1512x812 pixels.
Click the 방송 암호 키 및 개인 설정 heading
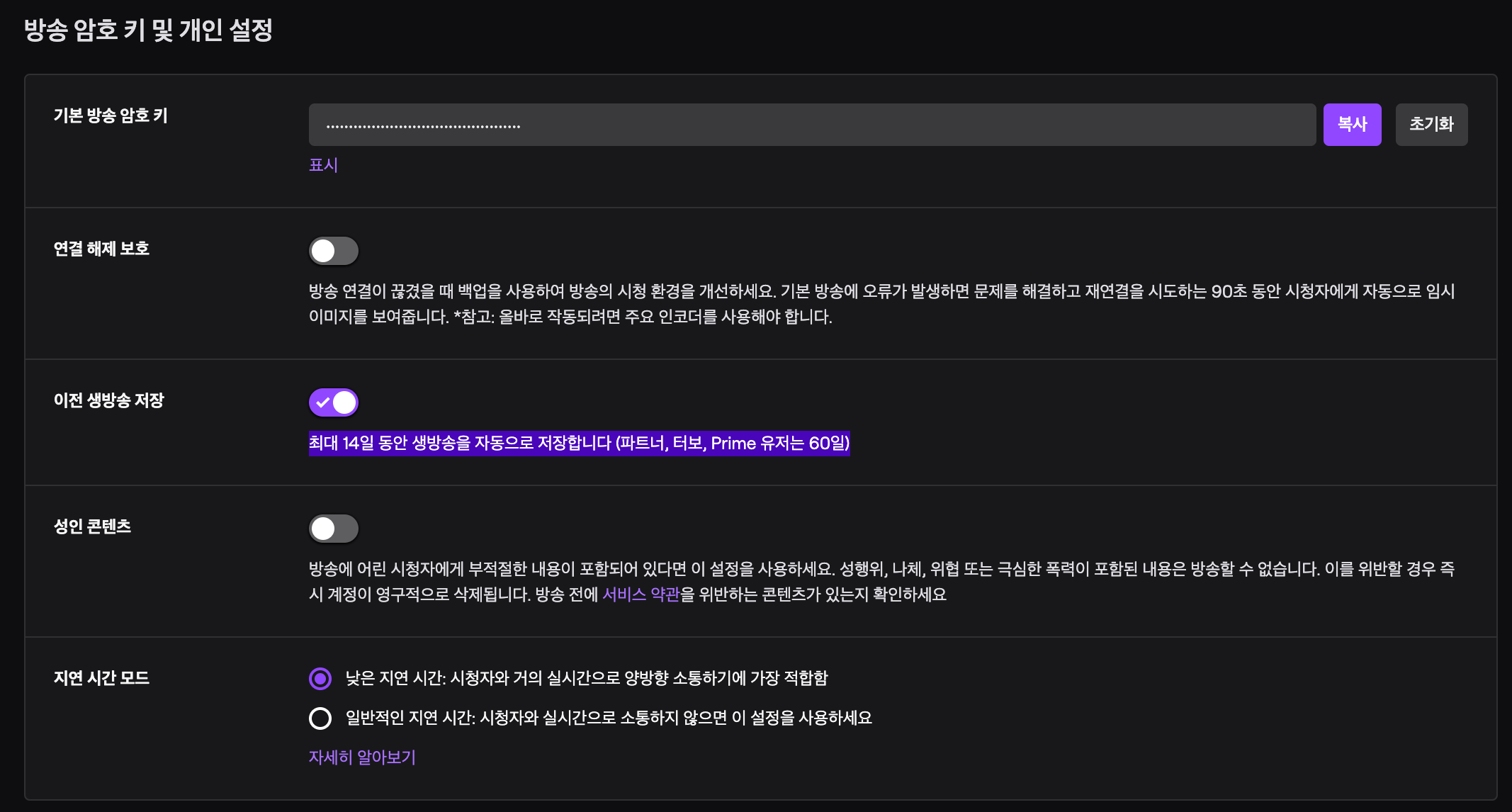click(x=148, y=30)
